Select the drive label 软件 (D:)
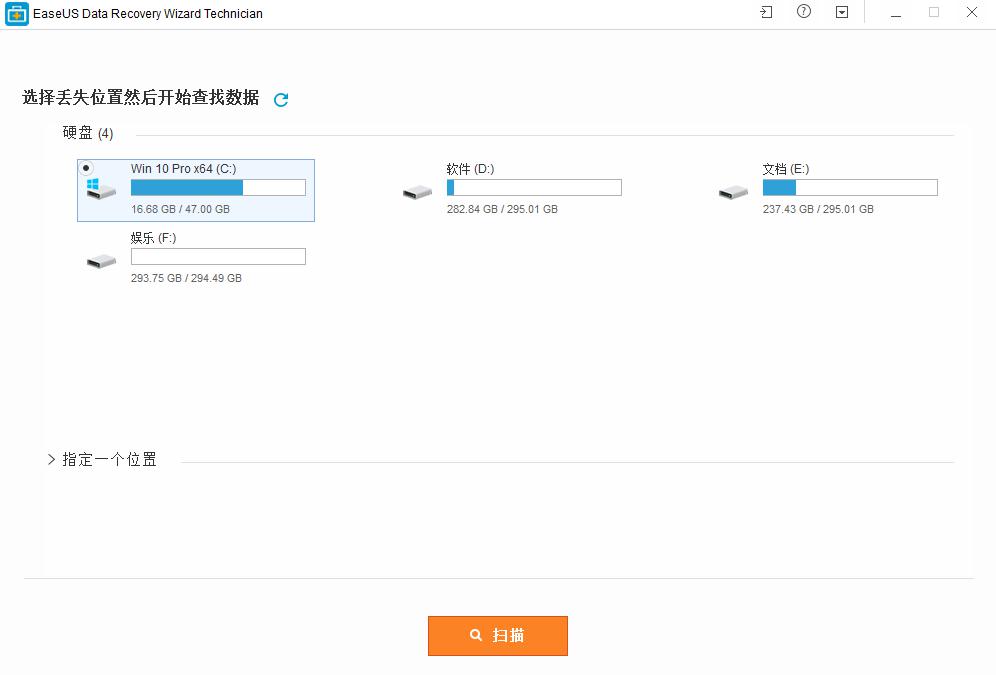Viewport: 996px width, 675px height. 470,169
